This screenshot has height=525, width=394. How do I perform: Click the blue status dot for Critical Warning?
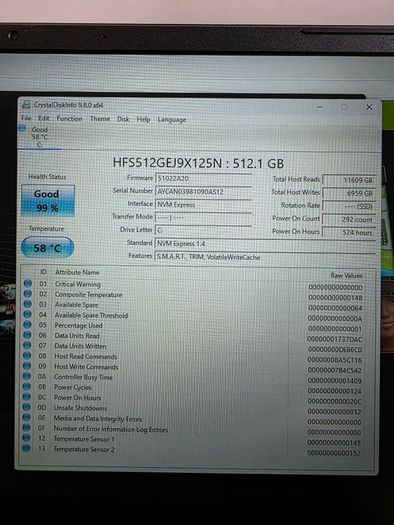tap(28, 284)
